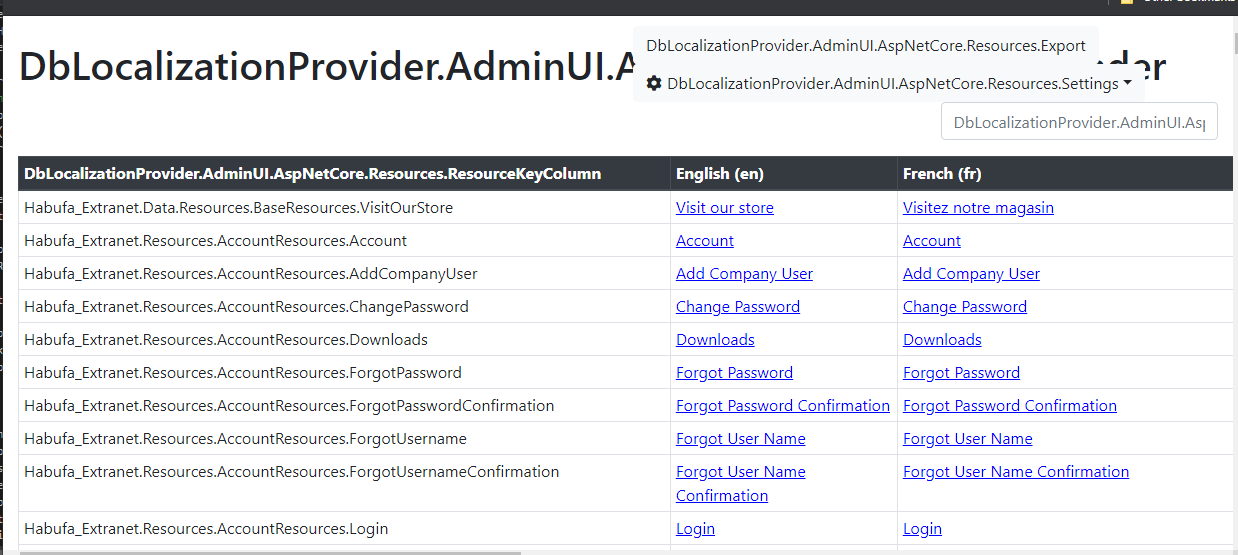Open French 'Visitez notre magasin' translation link
1238x555 pixels.
point(978,208)
